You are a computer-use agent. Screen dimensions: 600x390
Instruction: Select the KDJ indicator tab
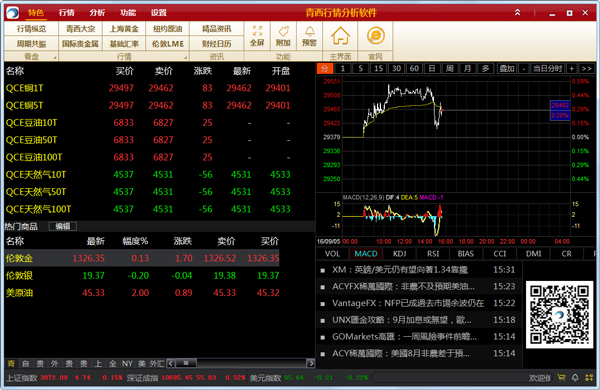(399, 254)
